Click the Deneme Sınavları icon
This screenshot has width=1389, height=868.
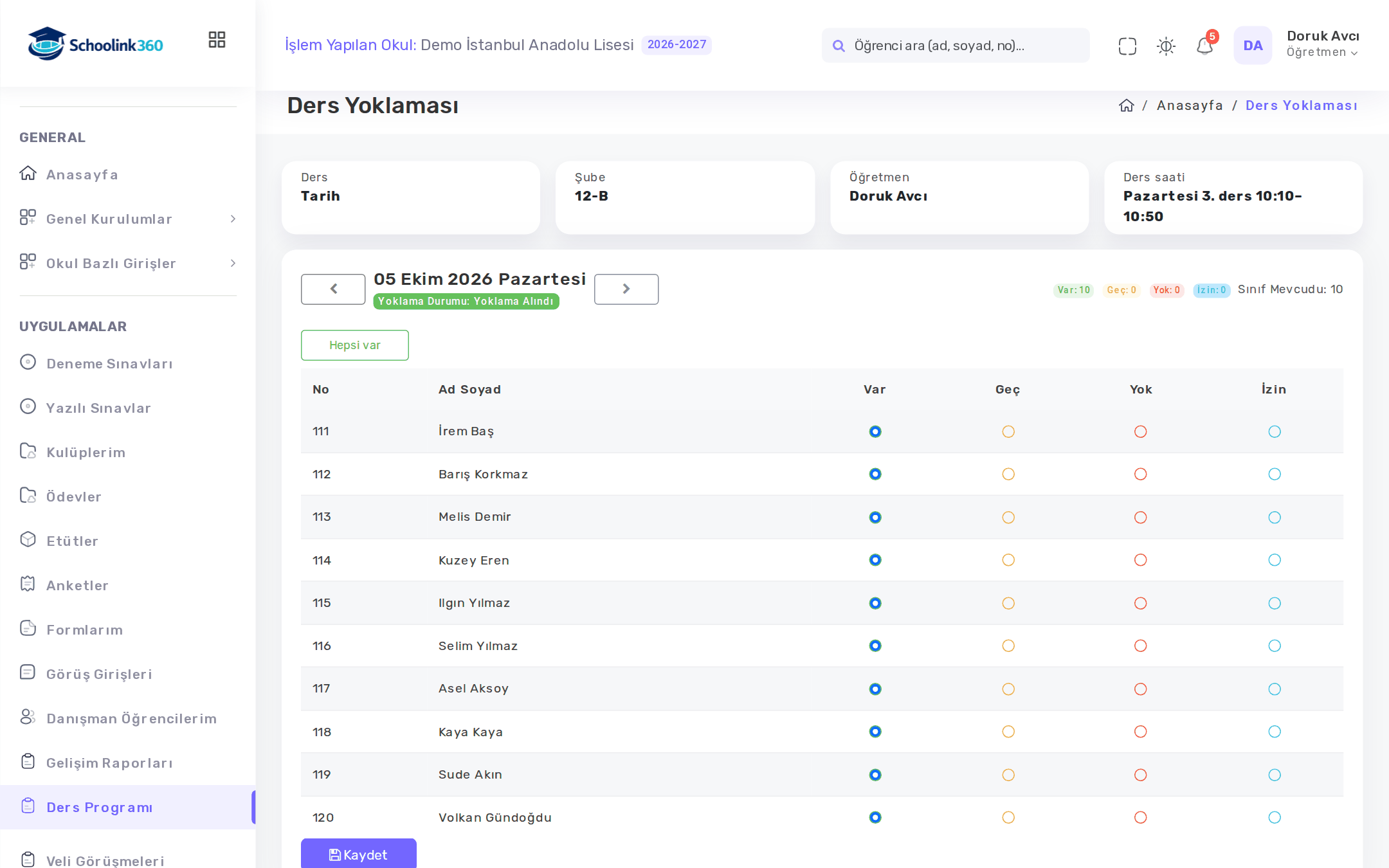click(x=28, y=362)
